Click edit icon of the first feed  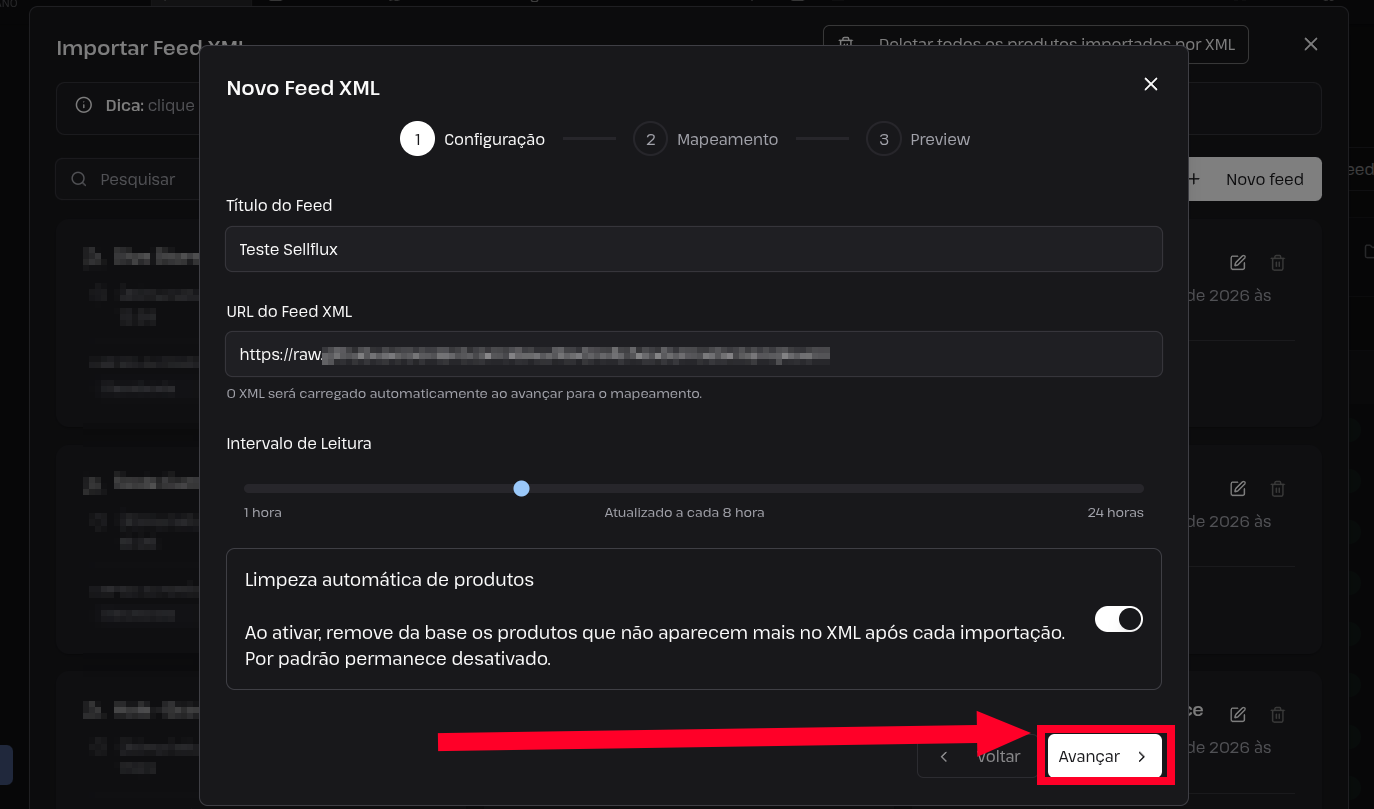1238,263
